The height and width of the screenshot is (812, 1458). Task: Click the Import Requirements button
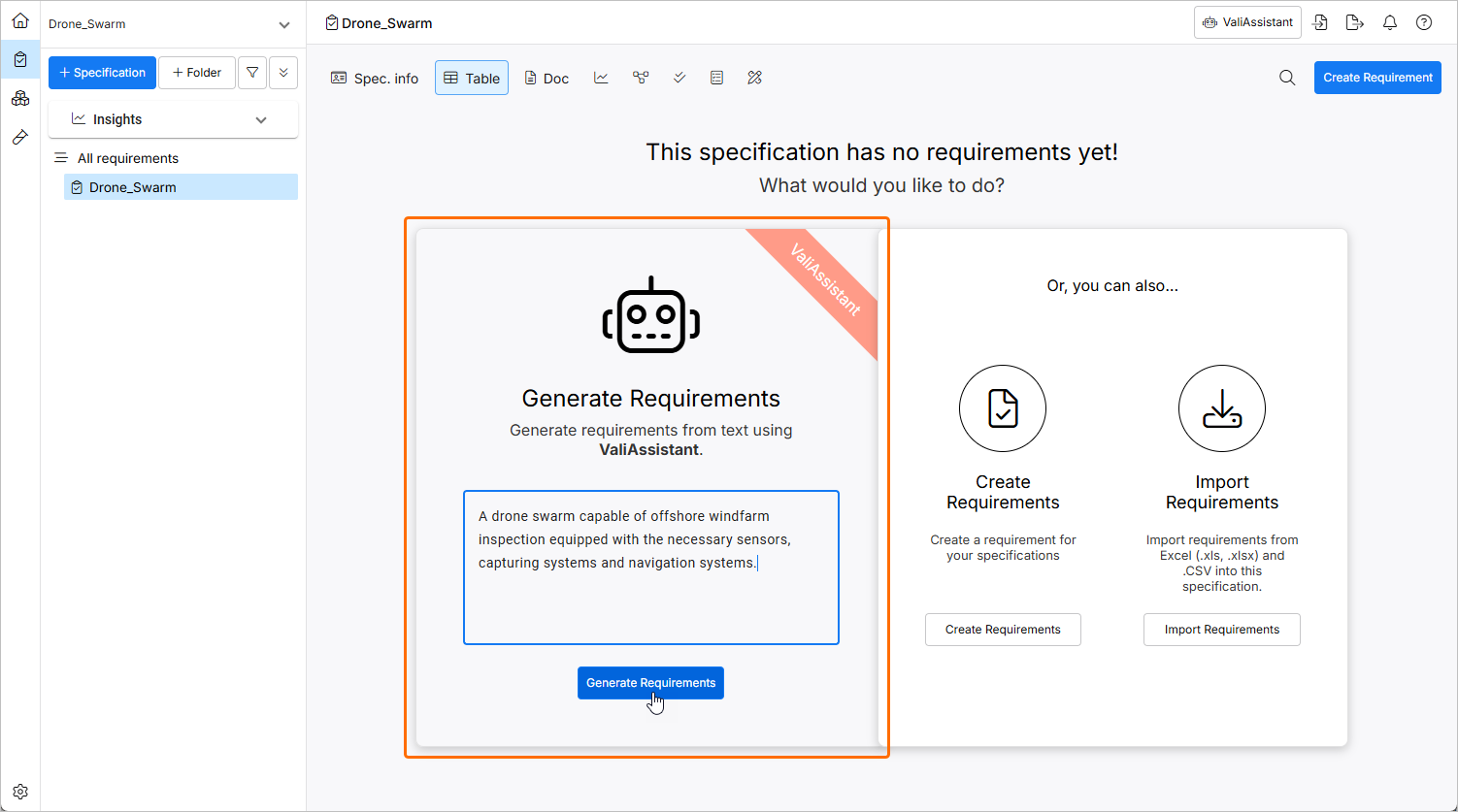(x=1221, y=630)
